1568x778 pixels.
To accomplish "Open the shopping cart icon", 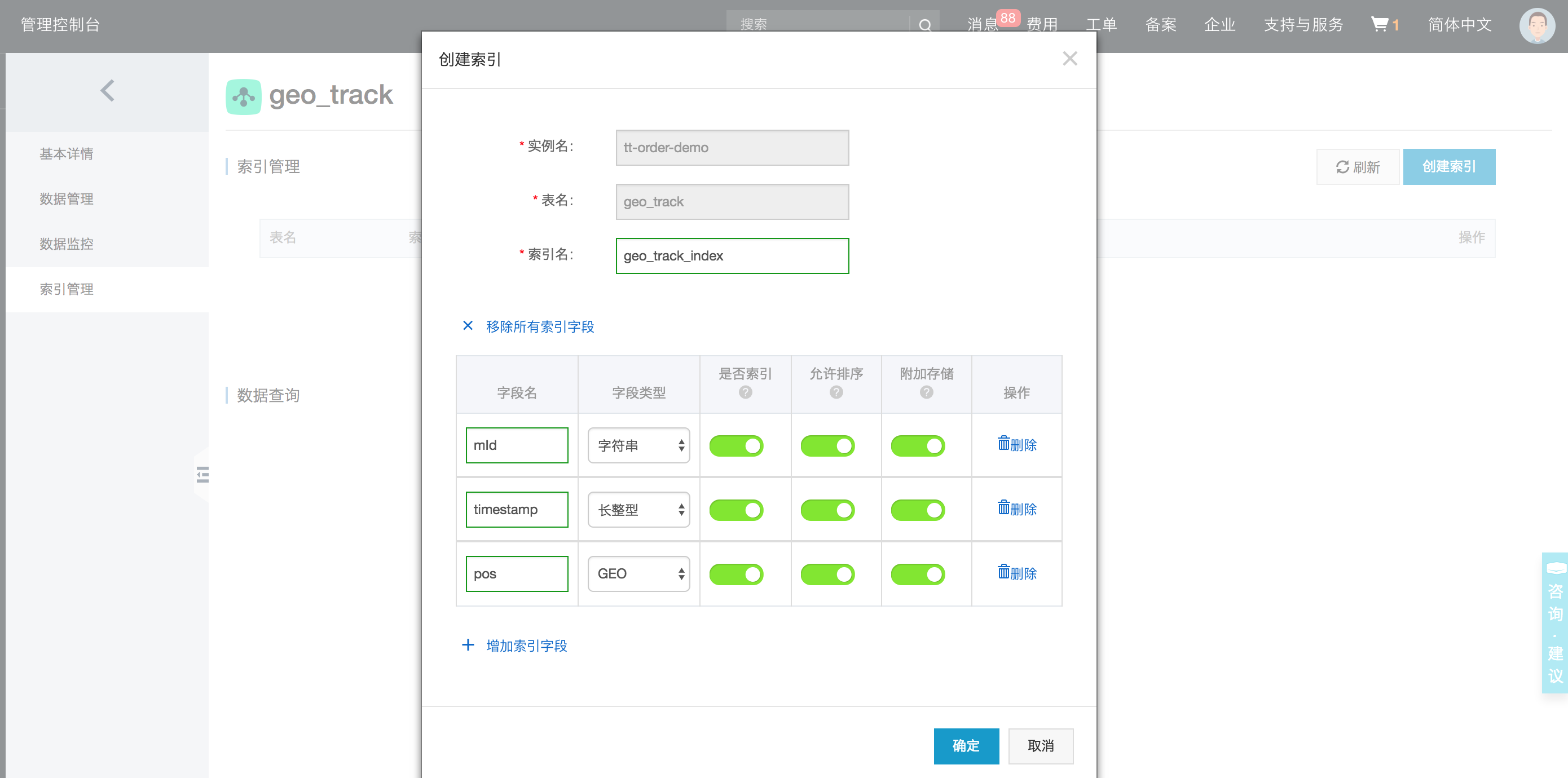I will (1379, 24).
